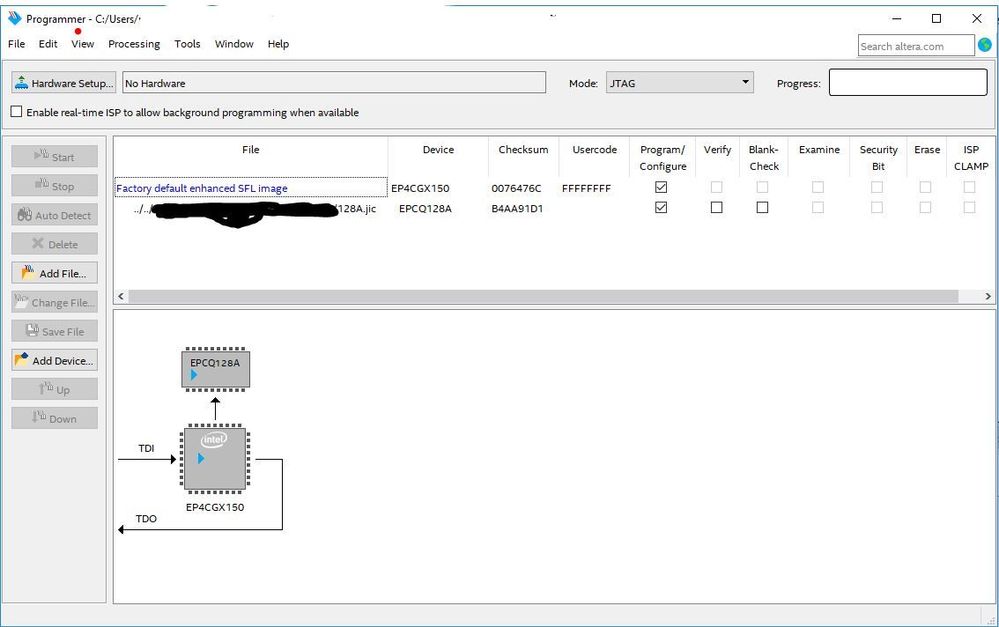Image resolution: width=999 pixels, height=627 pixels.
Task: Open the Edit menu
Action: tap(48, 44)
